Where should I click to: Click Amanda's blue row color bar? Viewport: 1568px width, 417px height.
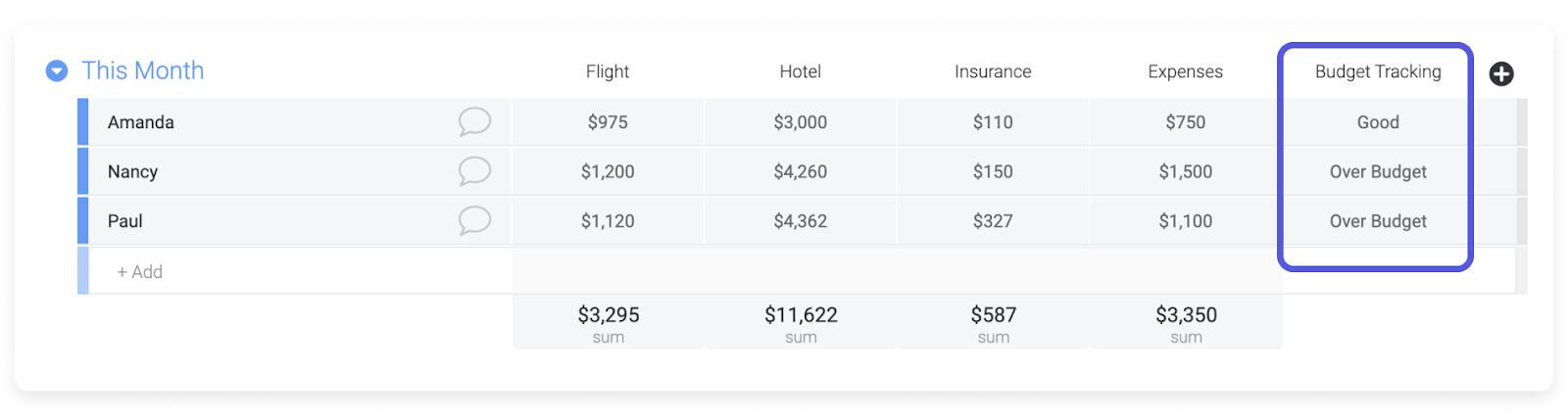[83, 121]
